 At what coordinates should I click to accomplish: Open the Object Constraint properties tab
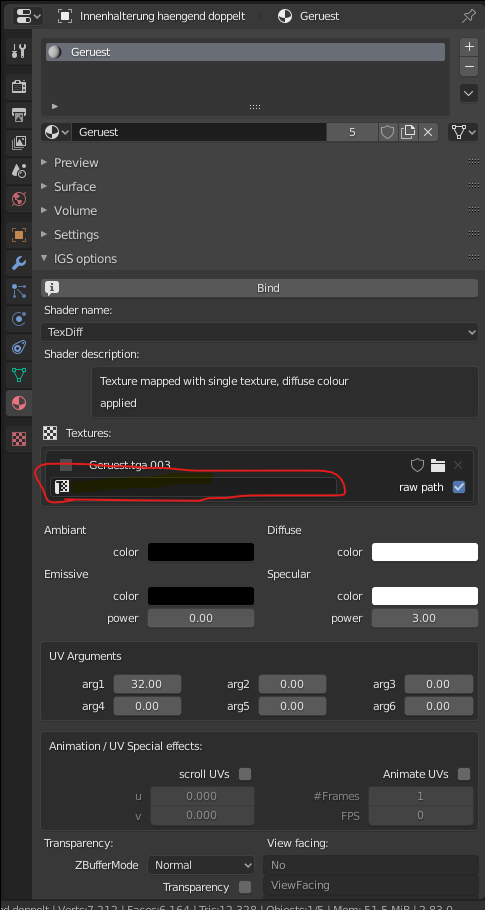click(19, 347)
